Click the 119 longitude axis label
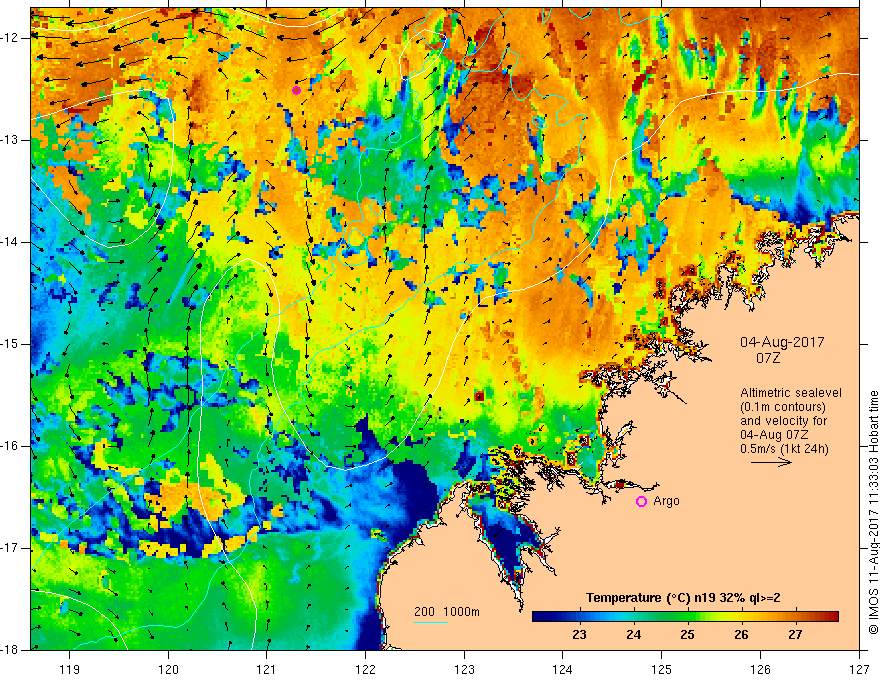This screenshot has width=880, height=680. (x=69, y=669)
